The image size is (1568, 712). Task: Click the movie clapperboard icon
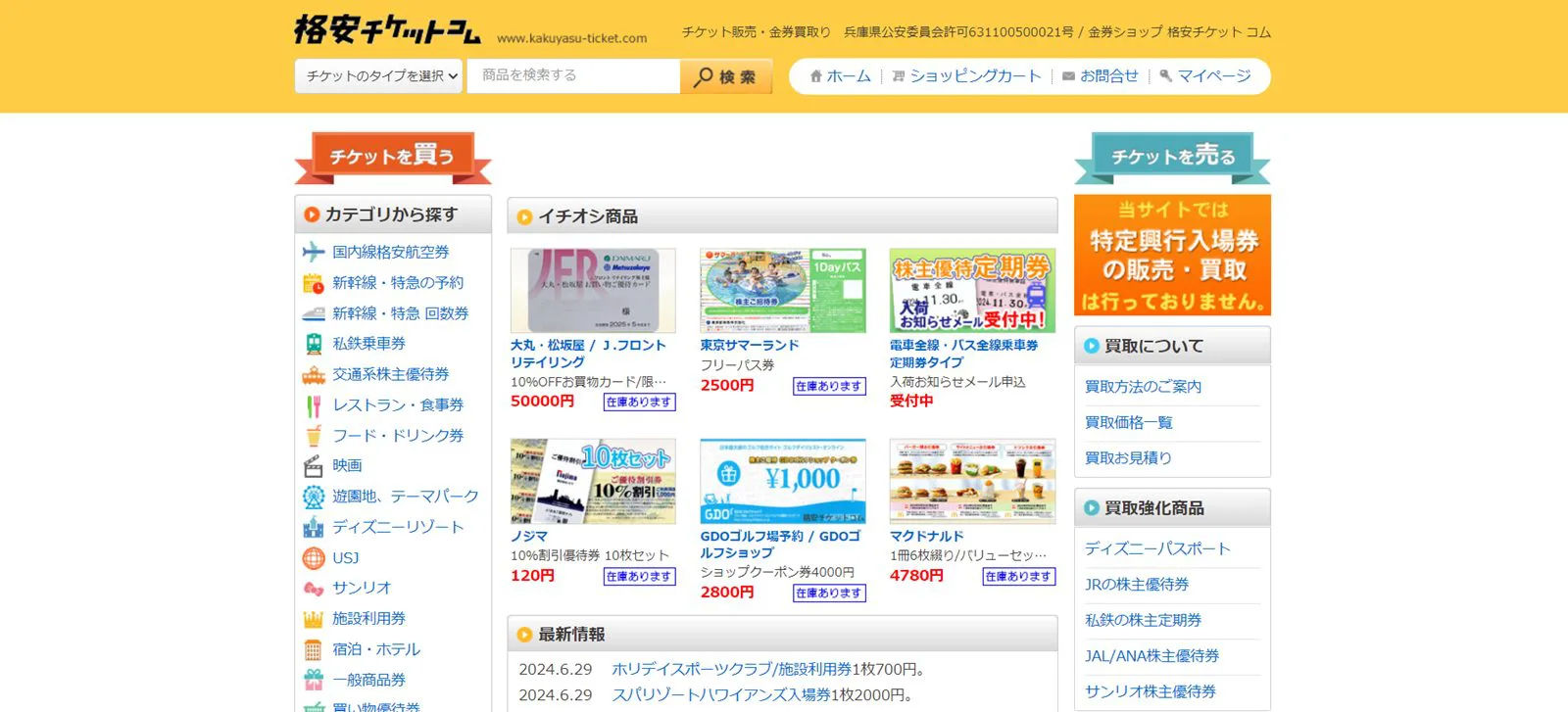tap(313, 466)
